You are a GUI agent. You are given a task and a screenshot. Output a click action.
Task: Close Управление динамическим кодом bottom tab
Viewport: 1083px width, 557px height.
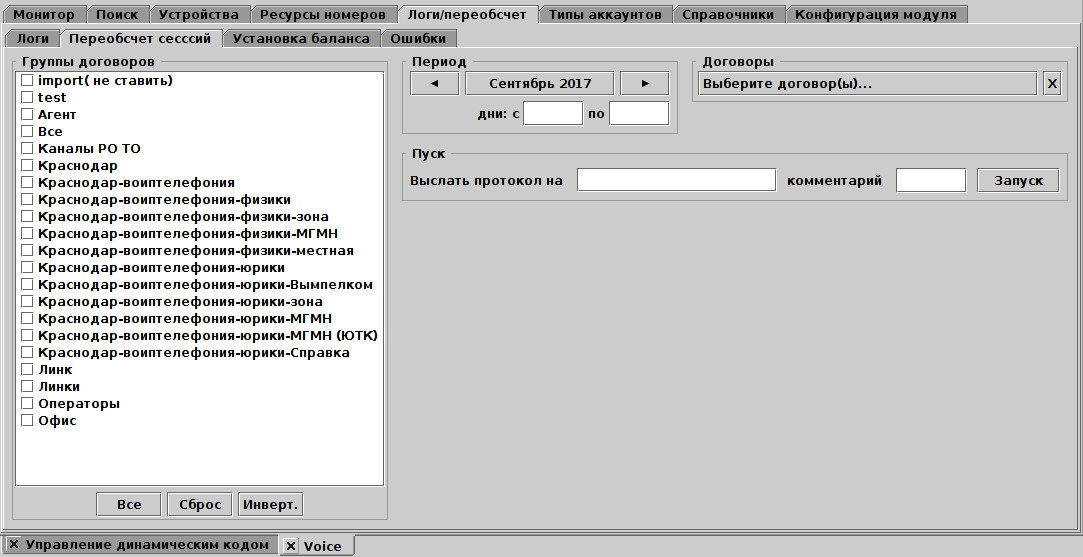pyautogui.click(x=13, y=544)
